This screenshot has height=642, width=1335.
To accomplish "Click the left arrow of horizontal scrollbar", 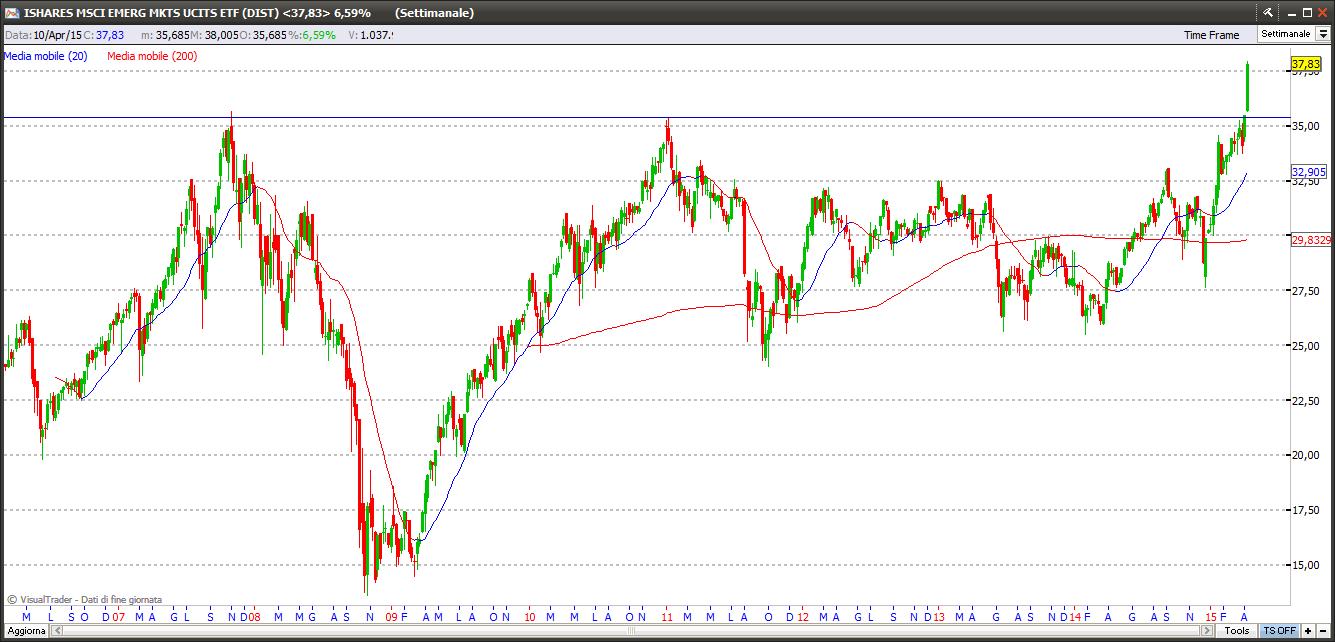I will 55,631.
